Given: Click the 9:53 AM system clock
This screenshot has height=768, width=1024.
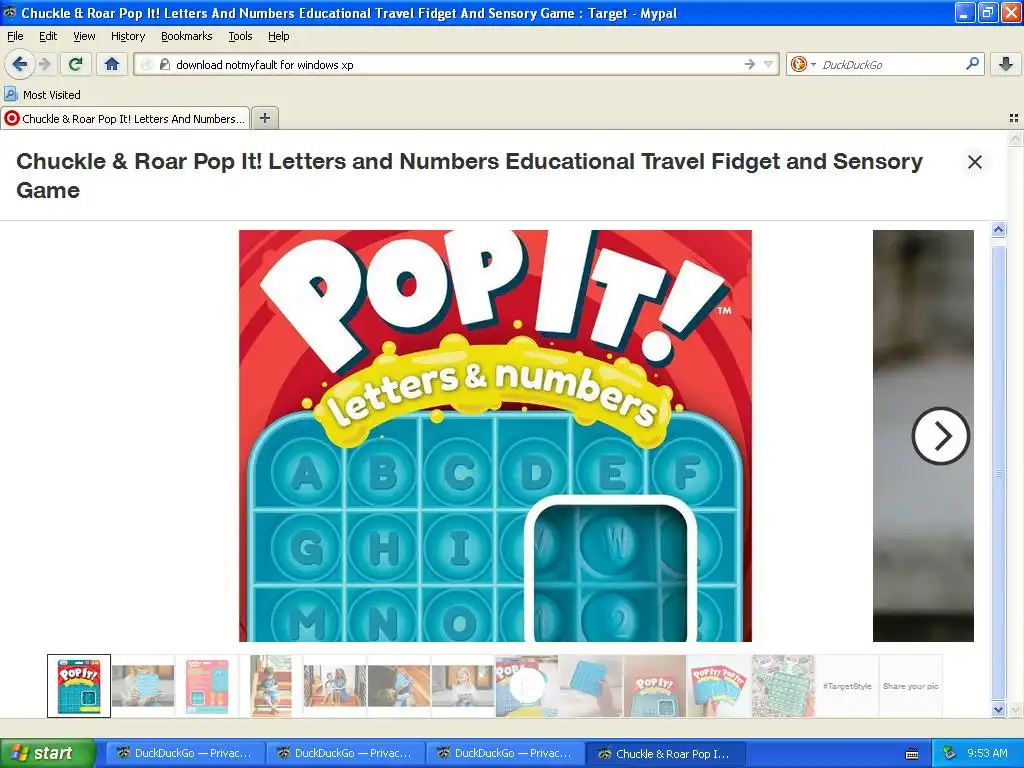Looking at the screenshot, I should point(987,753).
